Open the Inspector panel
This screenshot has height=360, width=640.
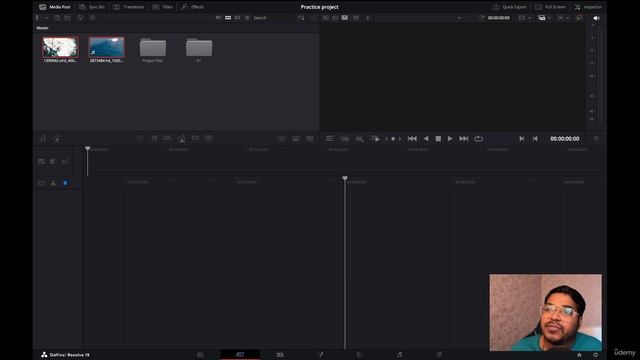[588, 7]
